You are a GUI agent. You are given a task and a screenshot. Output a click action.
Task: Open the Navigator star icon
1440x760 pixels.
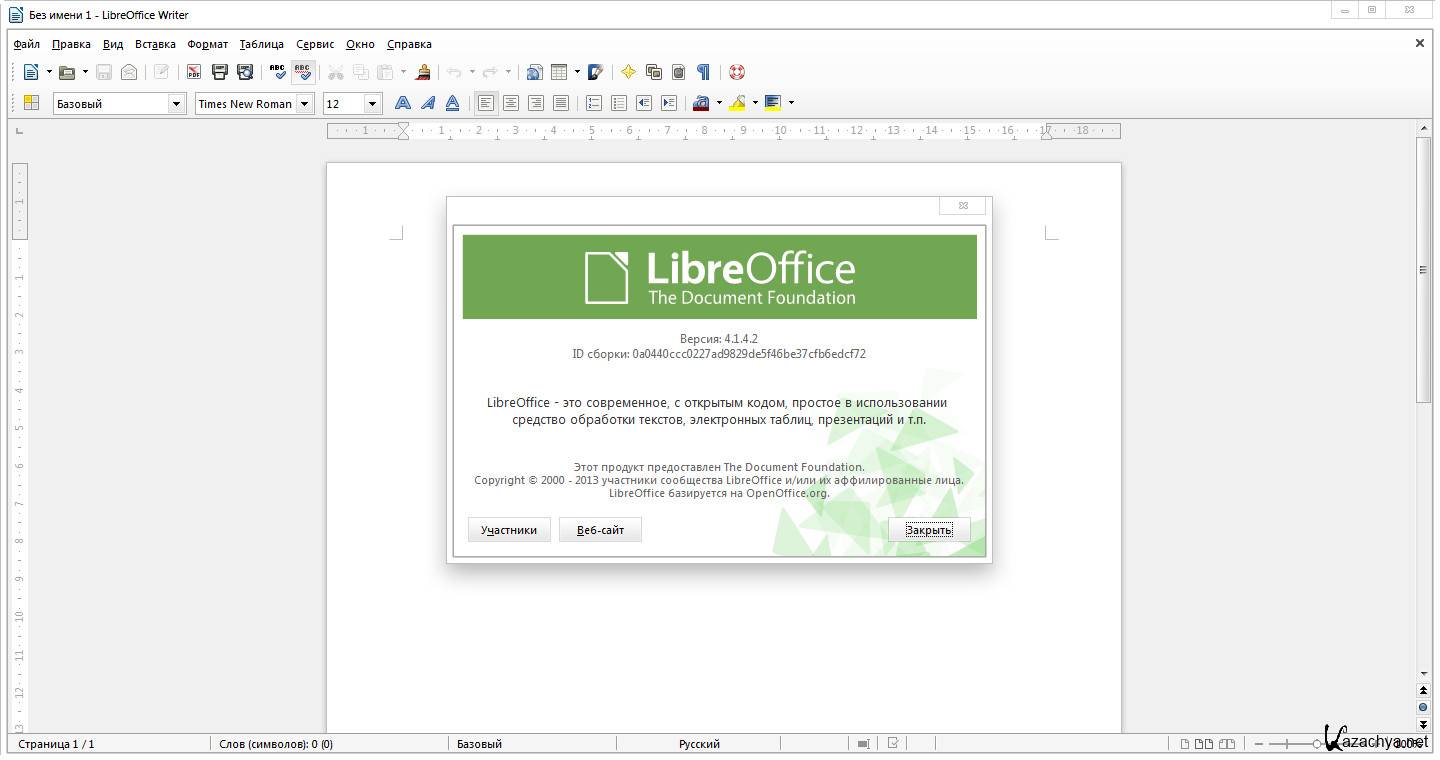[x=628, y=72]
